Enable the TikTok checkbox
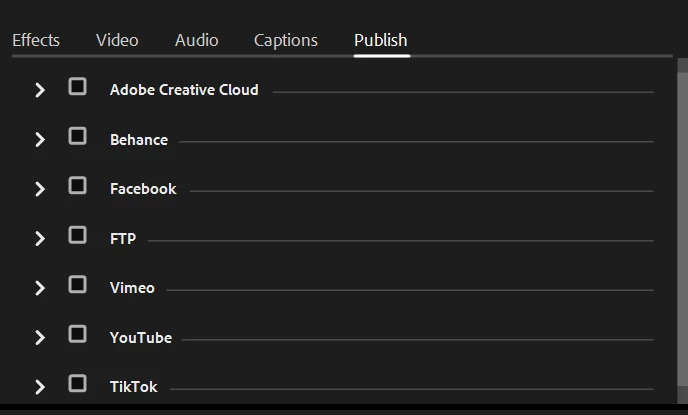The height and width of the screenshot is (415, 688). click(77, 384)
